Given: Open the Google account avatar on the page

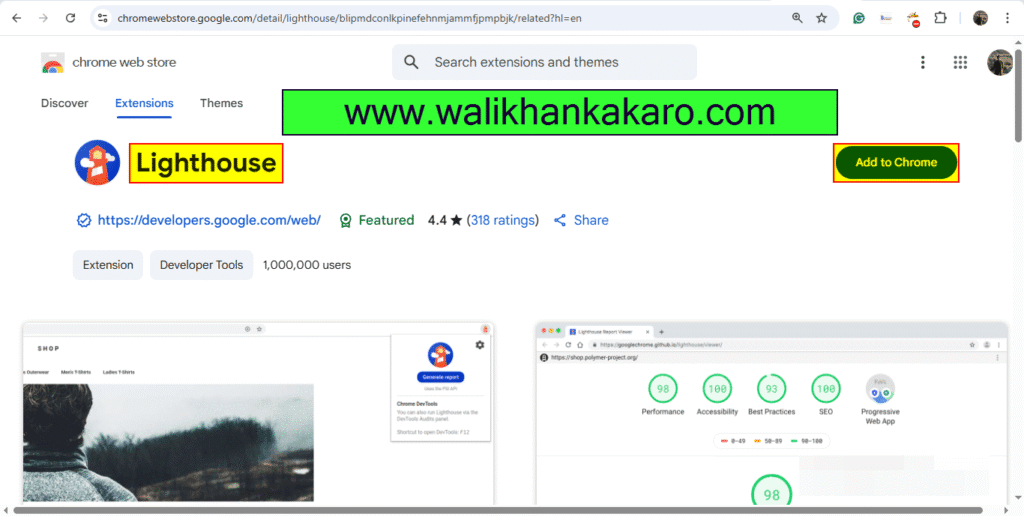Looking at the screenshot, I should point(999,63).
